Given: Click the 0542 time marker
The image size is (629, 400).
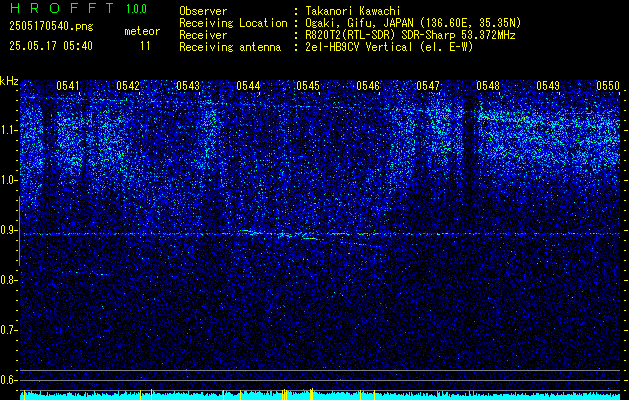Looking at the screenshot, I should 128,86.
